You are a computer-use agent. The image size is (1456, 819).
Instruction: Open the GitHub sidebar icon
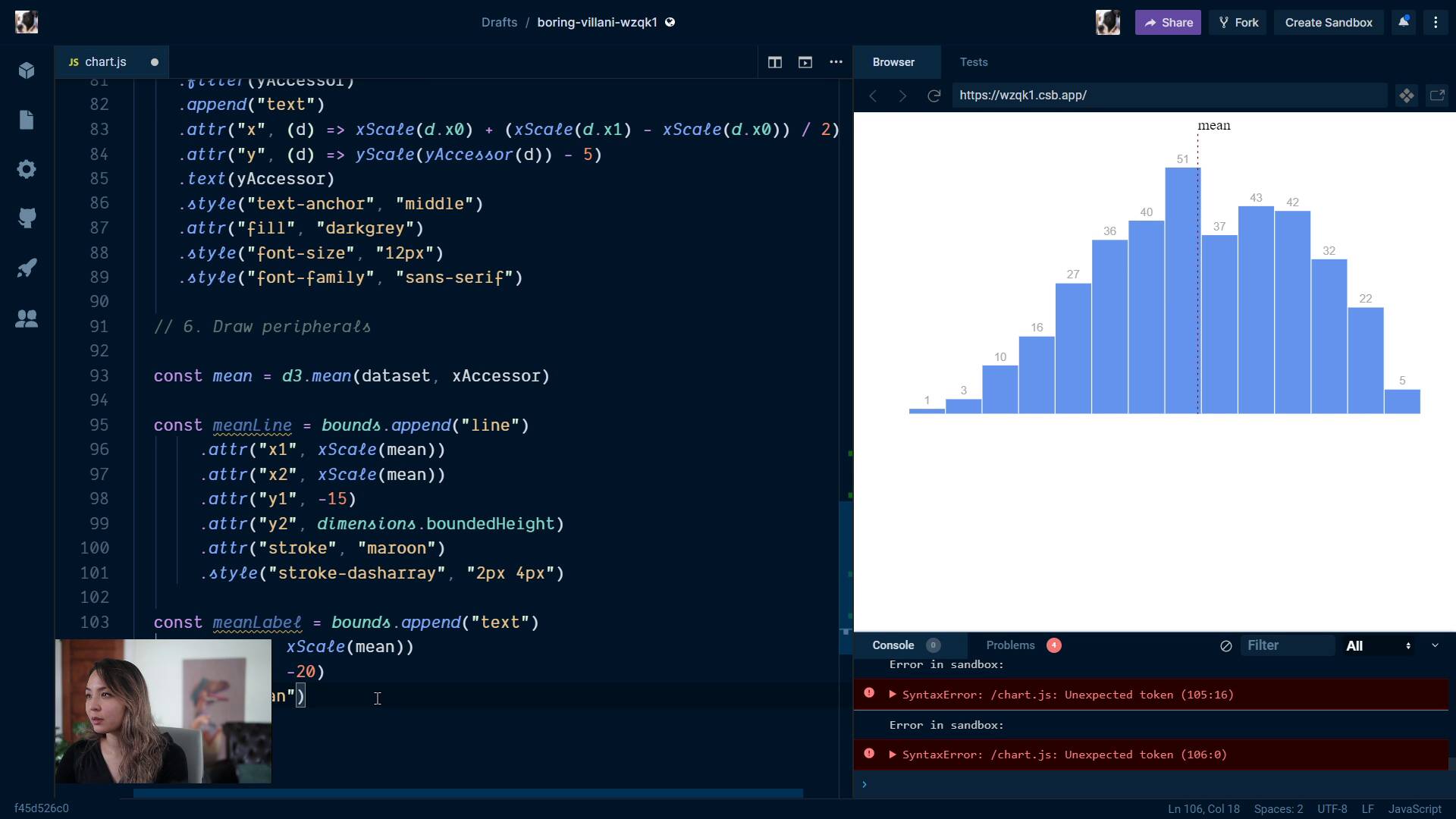(x=27, y=218)
